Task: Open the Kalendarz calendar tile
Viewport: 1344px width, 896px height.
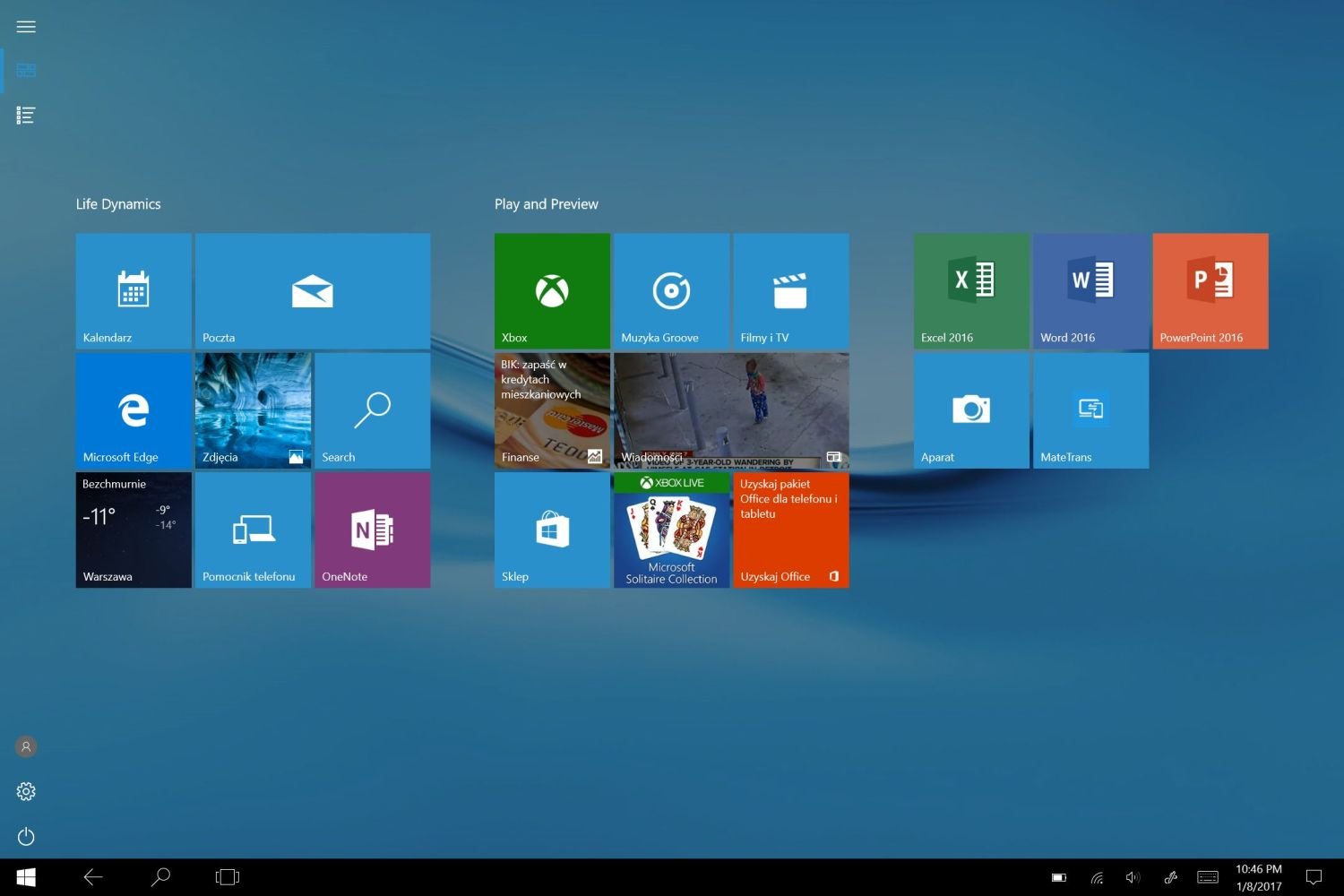Action: [134, 291]
